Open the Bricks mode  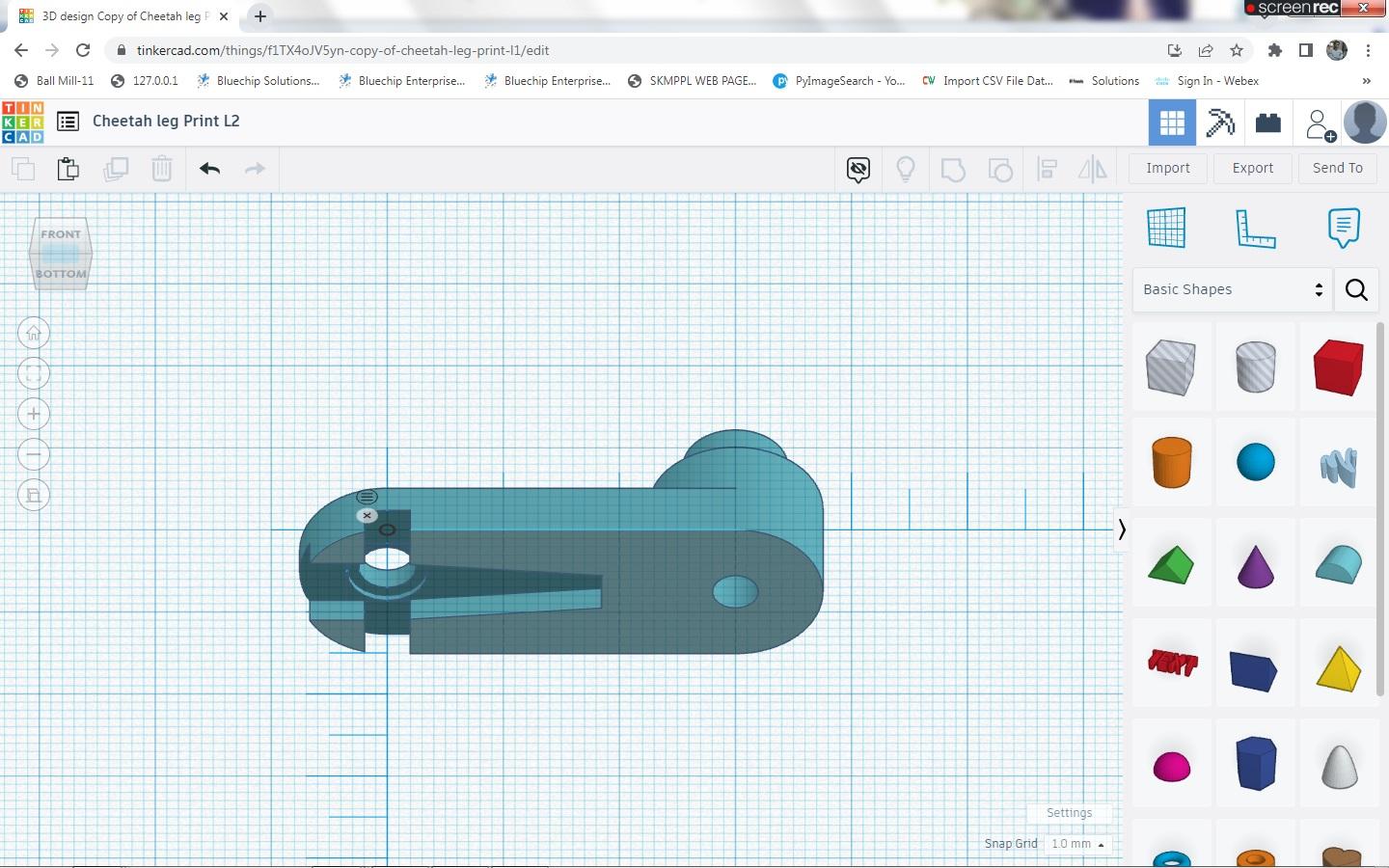click(x=1268, y=122)
